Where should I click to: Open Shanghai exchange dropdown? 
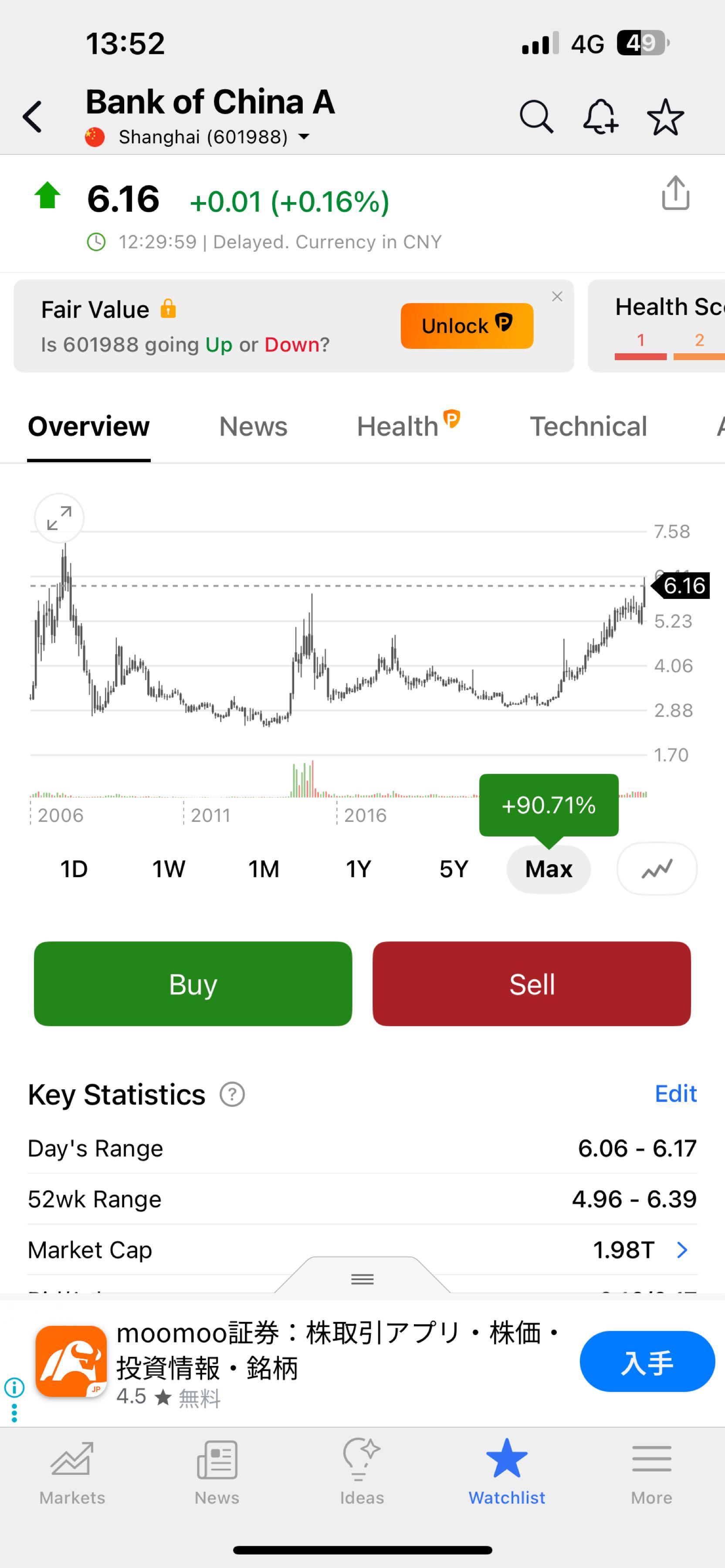(x=303, y=137)
